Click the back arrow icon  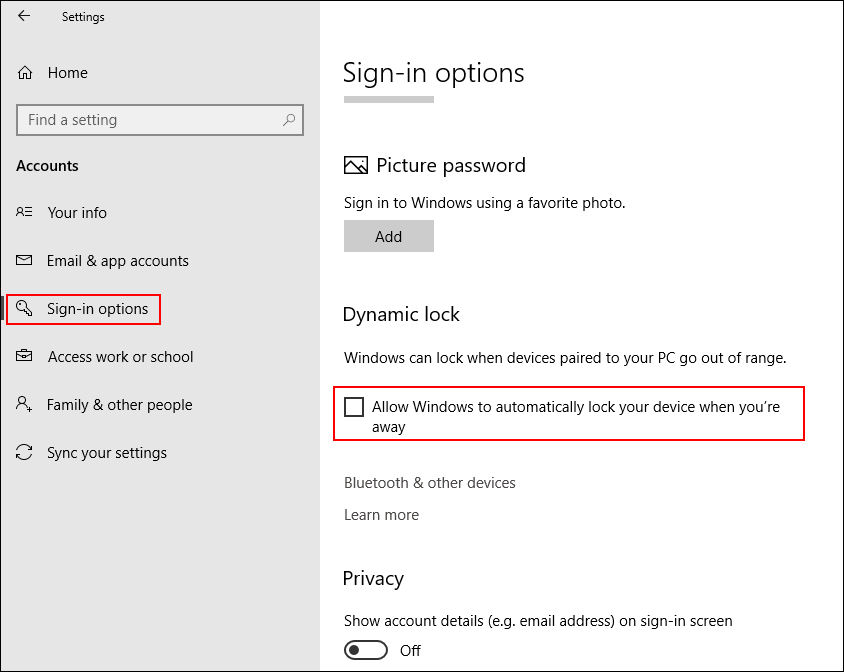point(24,16)
